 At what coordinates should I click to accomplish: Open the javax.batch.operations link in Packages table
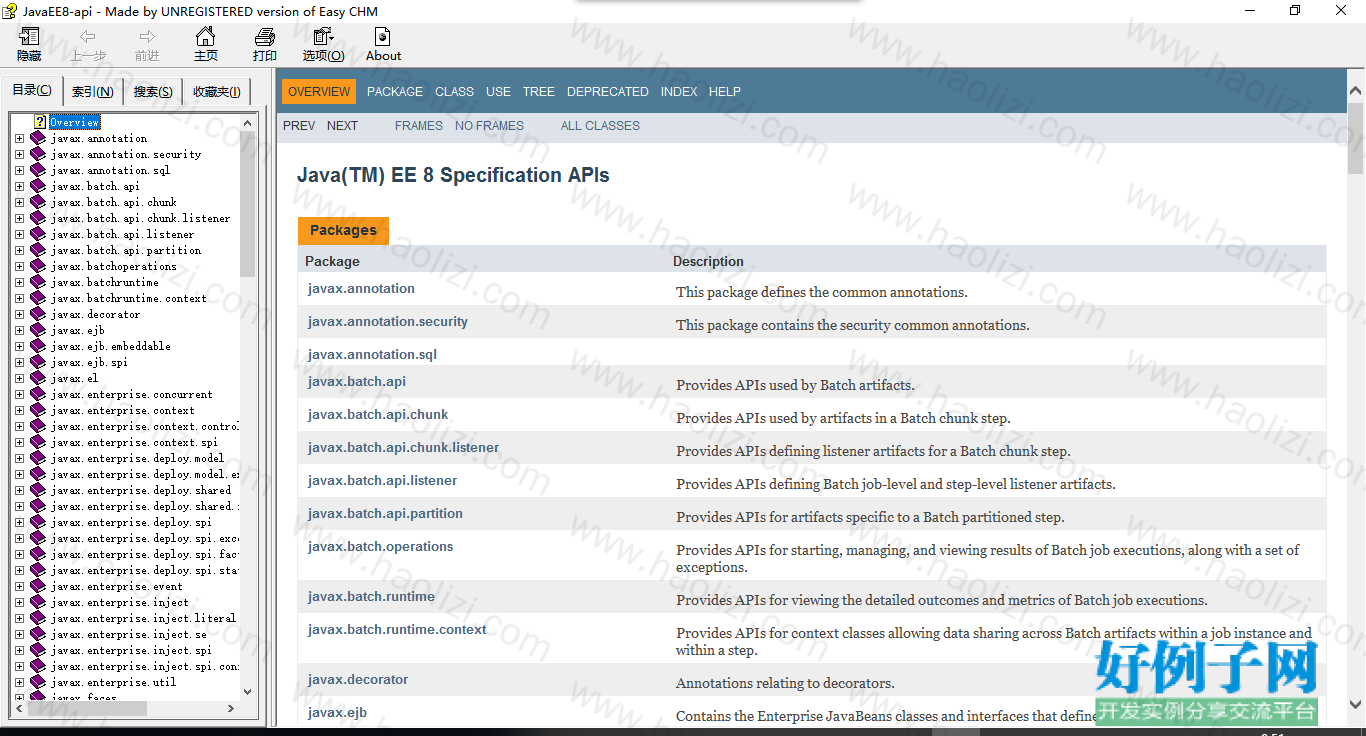pyautogui.click(x=380, y=546)
